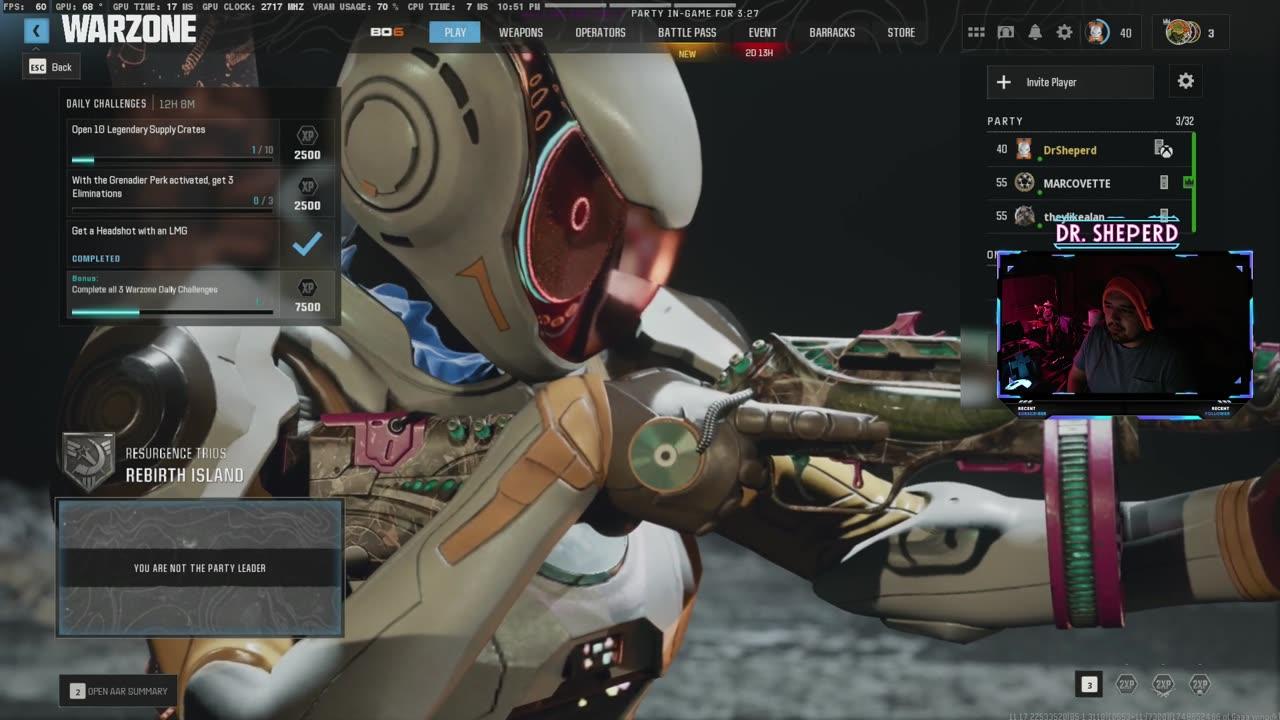Click the Supply Crates 1/10 progress bar
Image resolution: width=1280 pixels, height=720 pixels.
tap(172, 159)
